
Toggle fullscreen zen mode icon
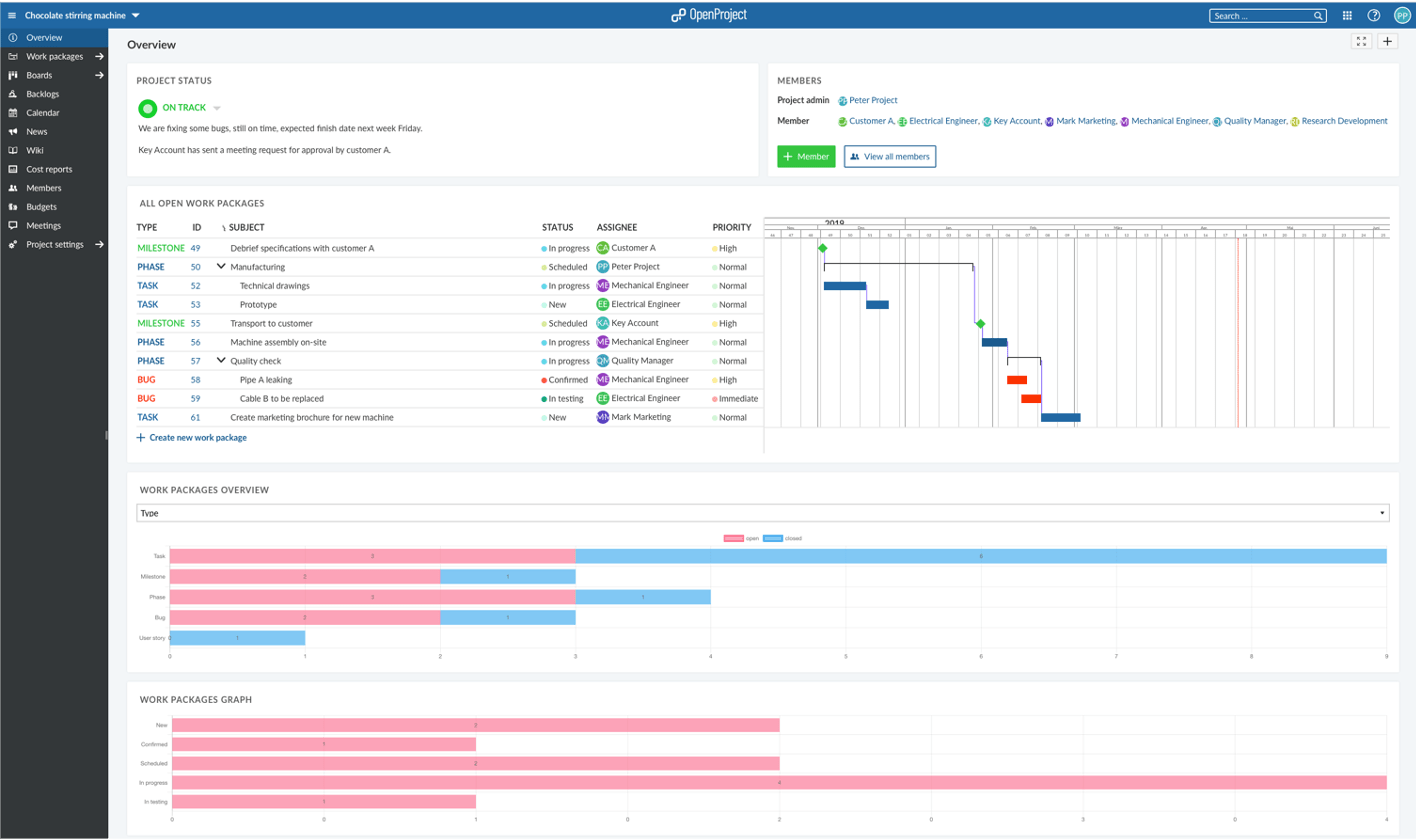(x=1361, y=41)
